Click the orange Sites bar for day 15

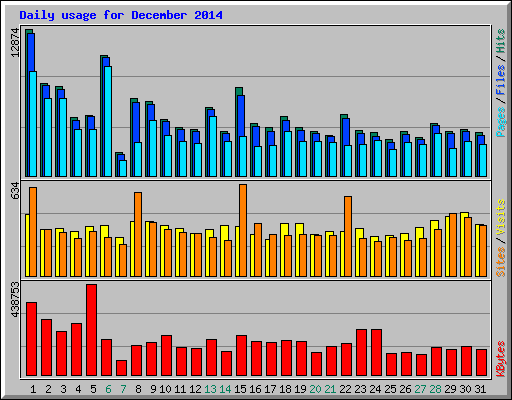(x=243, y=230)
